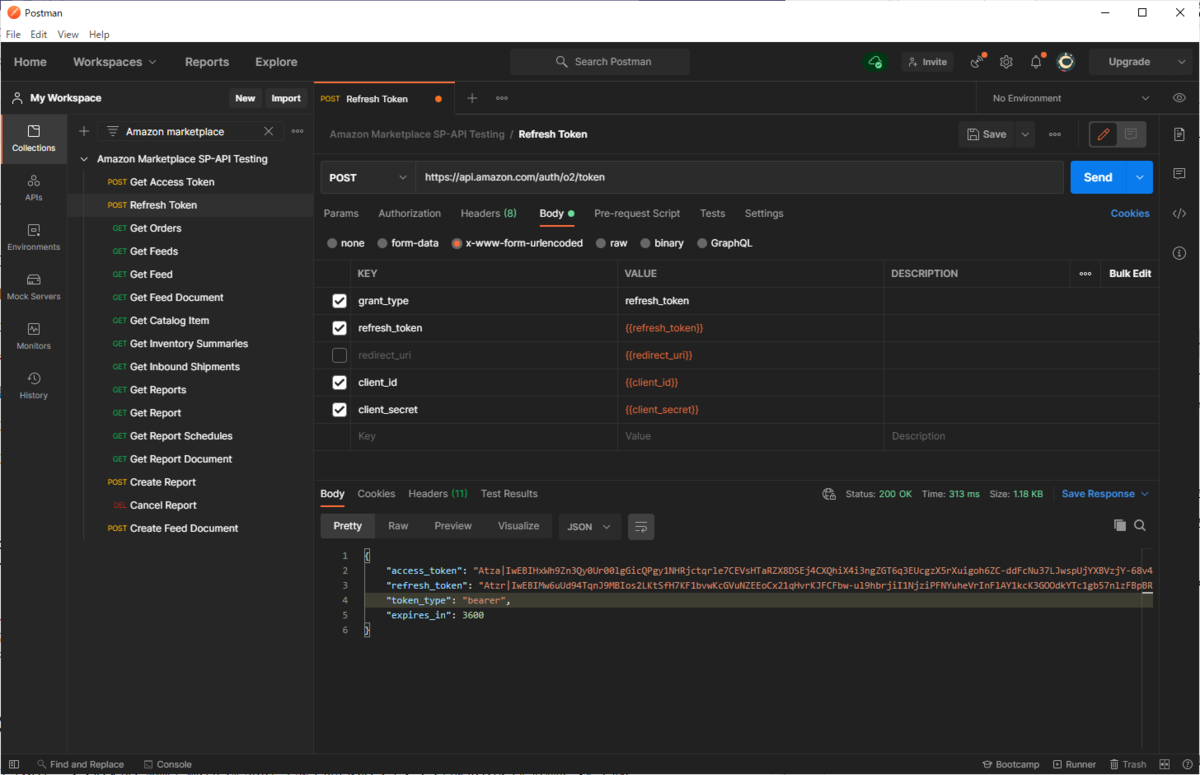Viewport: 1200px width, 775px height.
Task: Toggle the sidebar panel icon in status bar
Action: [14, 764]
